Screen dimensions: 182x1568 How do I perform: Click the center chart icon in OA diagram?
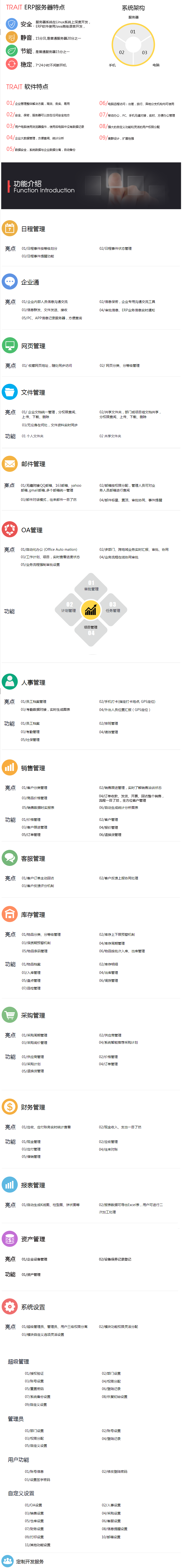coord(91,609)
